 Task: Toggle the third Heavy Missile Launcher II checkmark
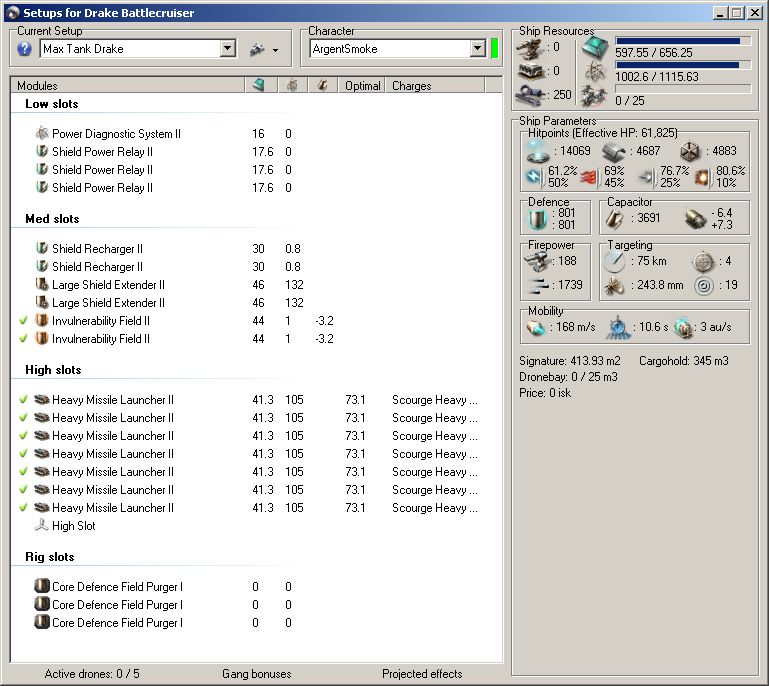(23, 435)
